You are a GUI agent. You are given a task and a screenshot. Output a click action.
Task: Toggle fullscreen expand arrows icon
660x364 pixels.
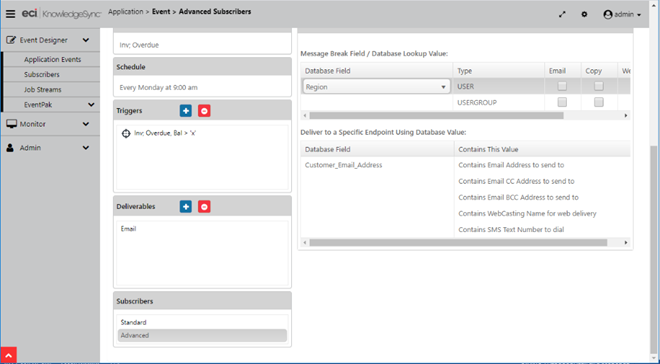pyautogui.click(x=562, y=14)
